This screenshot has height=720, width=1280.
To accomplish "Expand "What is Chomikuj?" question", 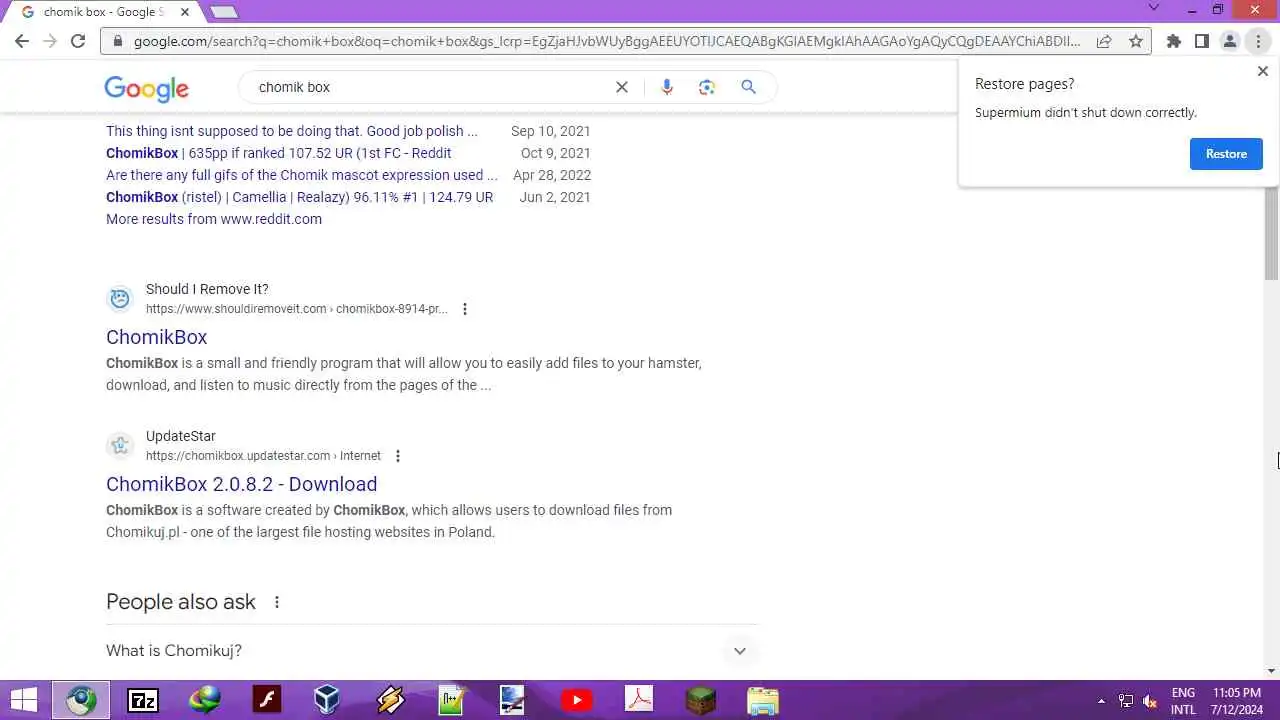I will [x=431, y=651].
